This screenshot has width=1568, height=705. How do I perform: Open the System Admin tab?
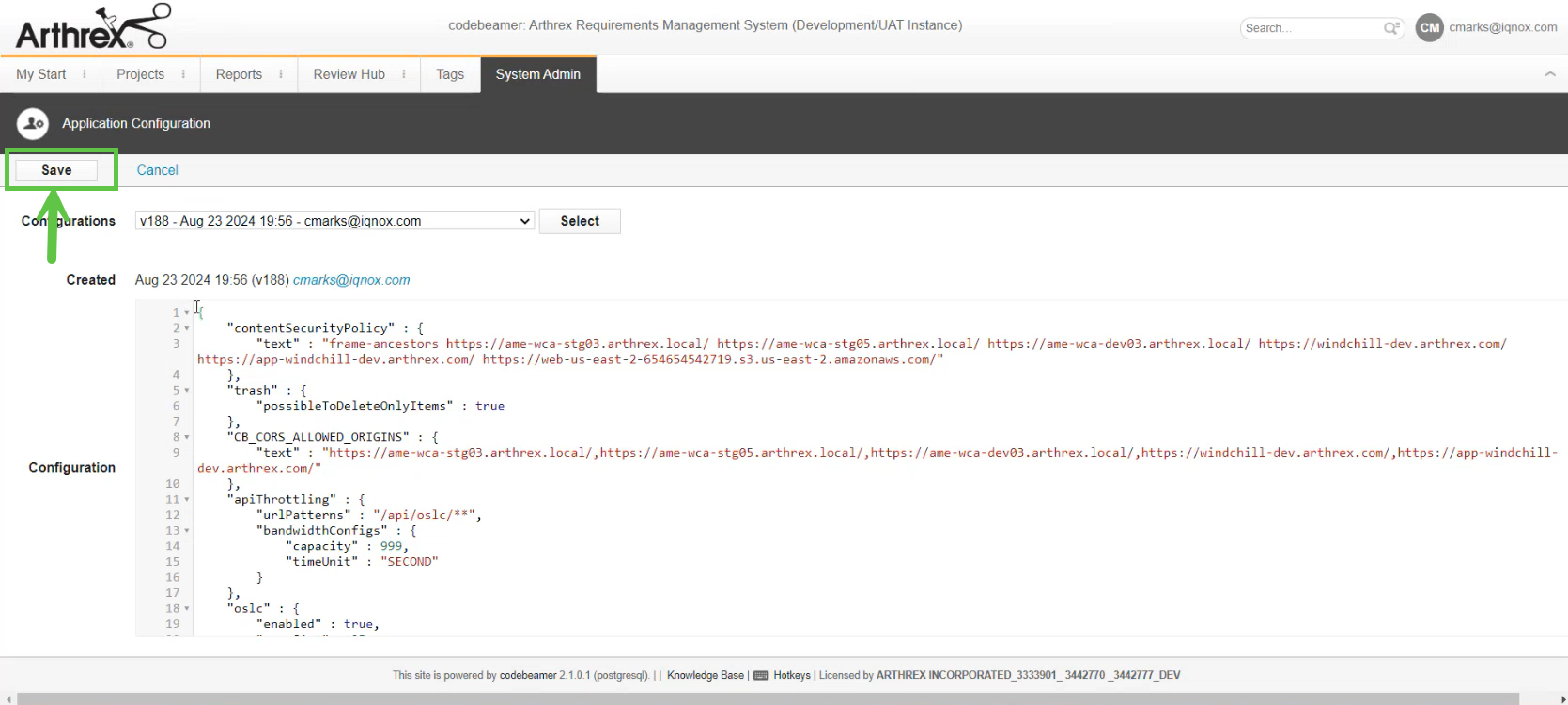pyautogui.click(x=537, y=74)
